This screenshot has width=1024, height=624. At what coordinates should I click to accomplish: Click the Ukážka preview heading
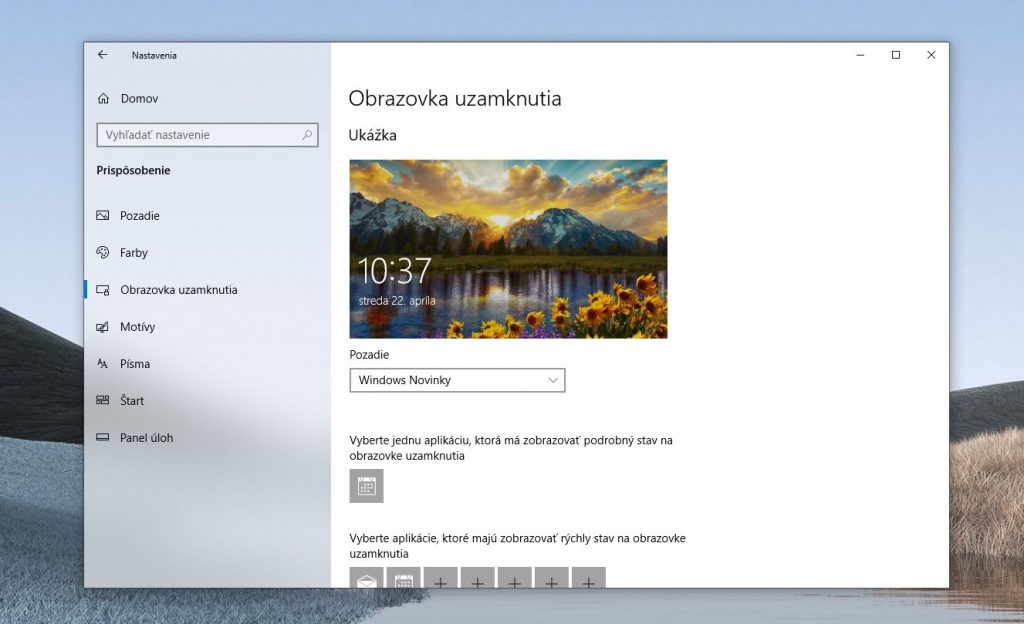click(372, 135)
